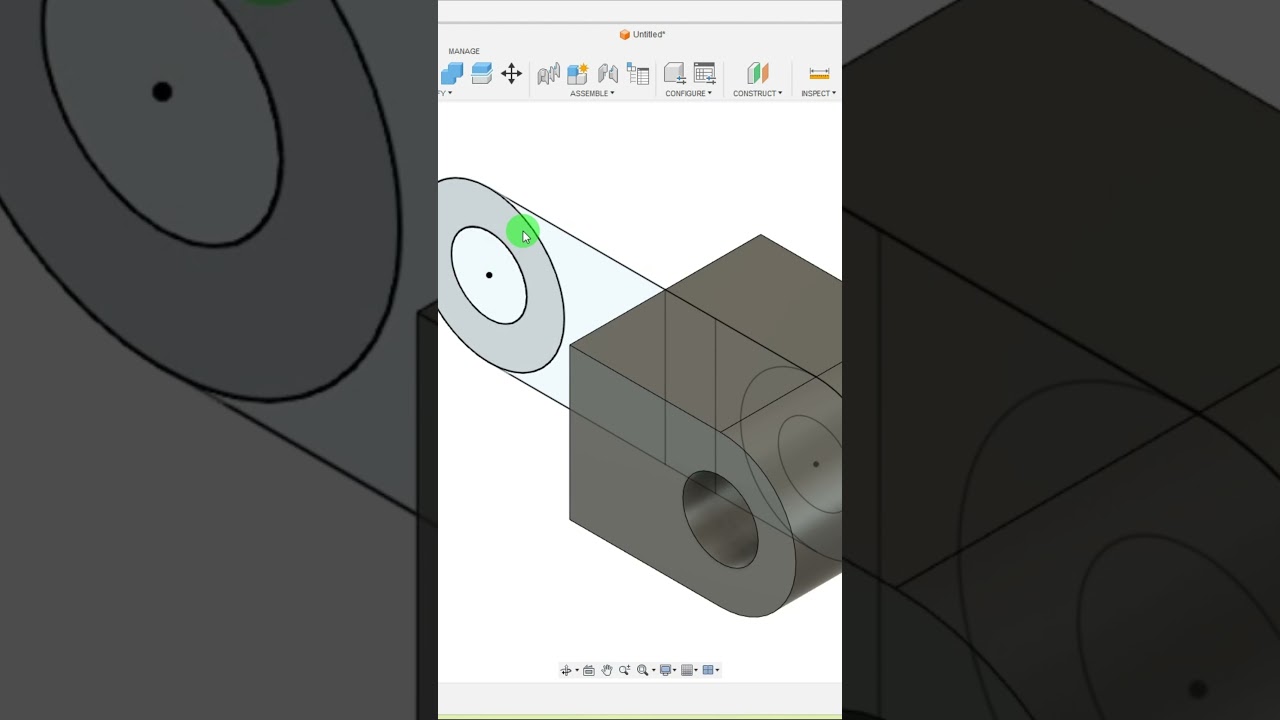Image resolution: width=1280 pixels, height=720 pixels.
Task: Open the Bill of Materials table icon
Action: coord(638,74)
